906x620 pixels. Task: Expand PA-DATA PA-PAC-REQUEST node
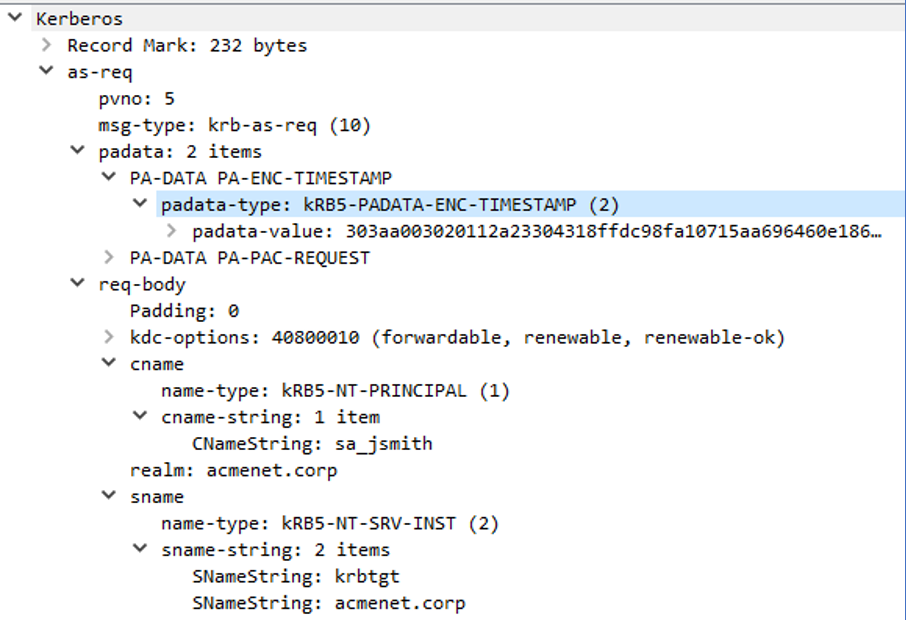tap(109, 258)
